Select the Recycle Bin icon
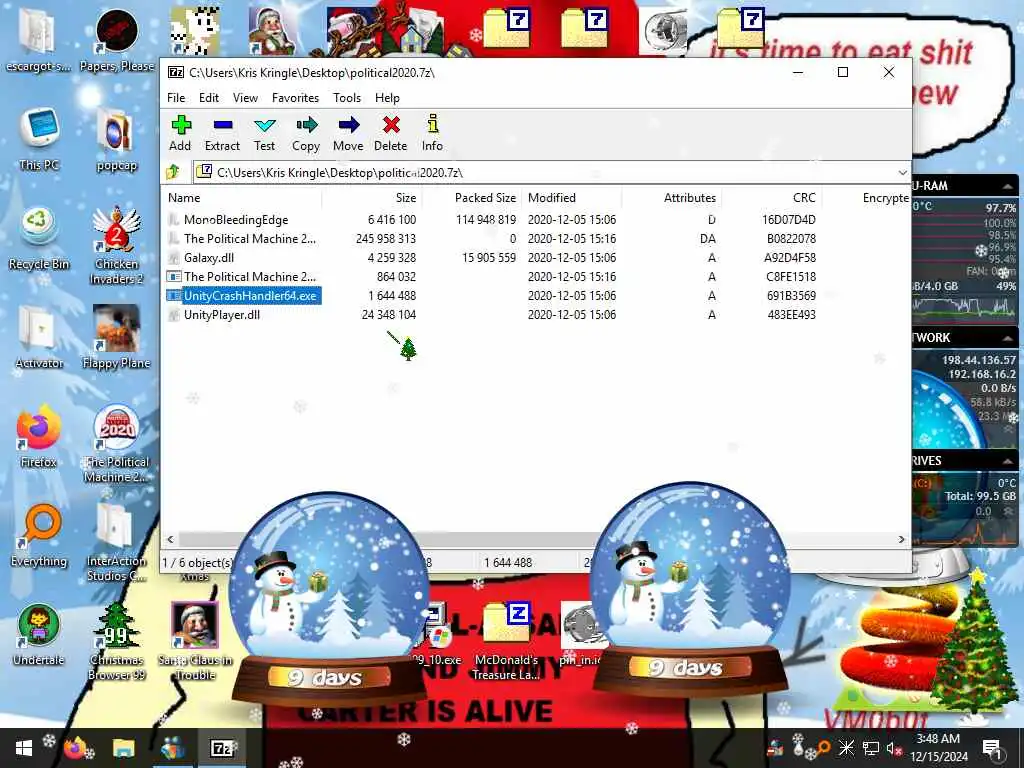 pos(39,239)
